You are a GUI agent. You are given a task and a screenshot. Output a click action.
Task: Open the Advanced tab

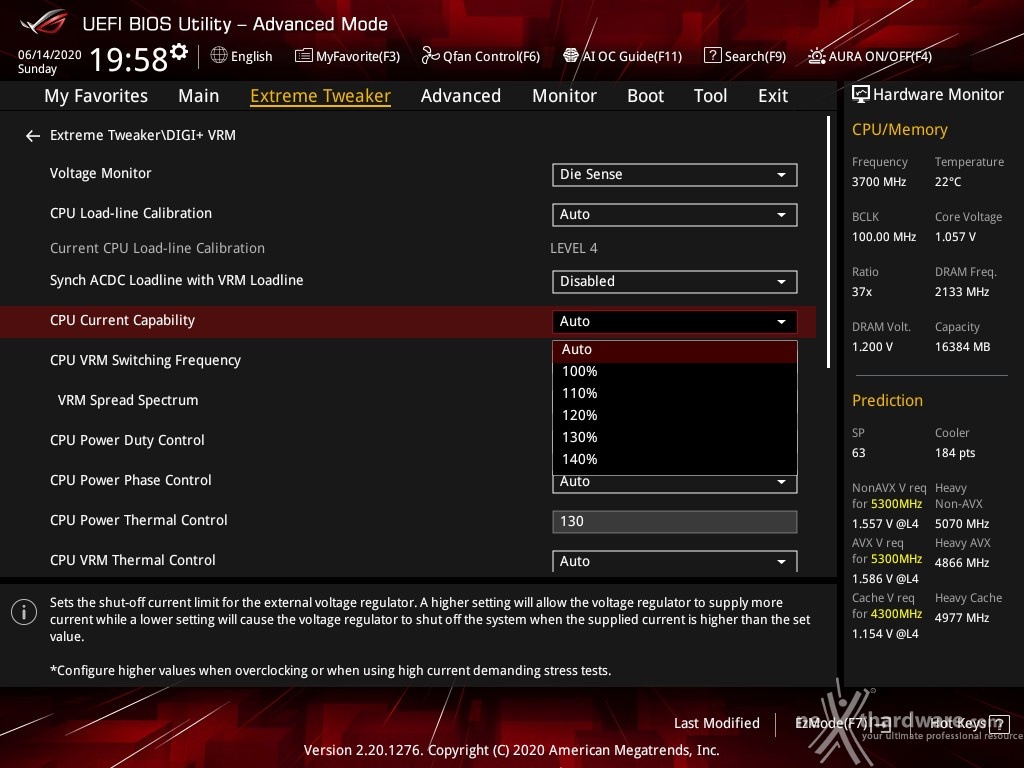pyautogui.click(x=461, y=96)
